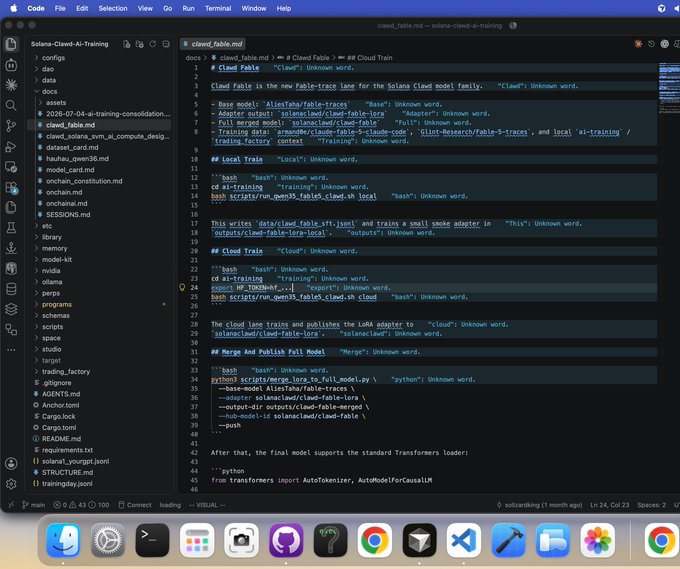This screenshot has width=680, height=569.
Task: Open the File menu
Action: [x=60, y=8]
